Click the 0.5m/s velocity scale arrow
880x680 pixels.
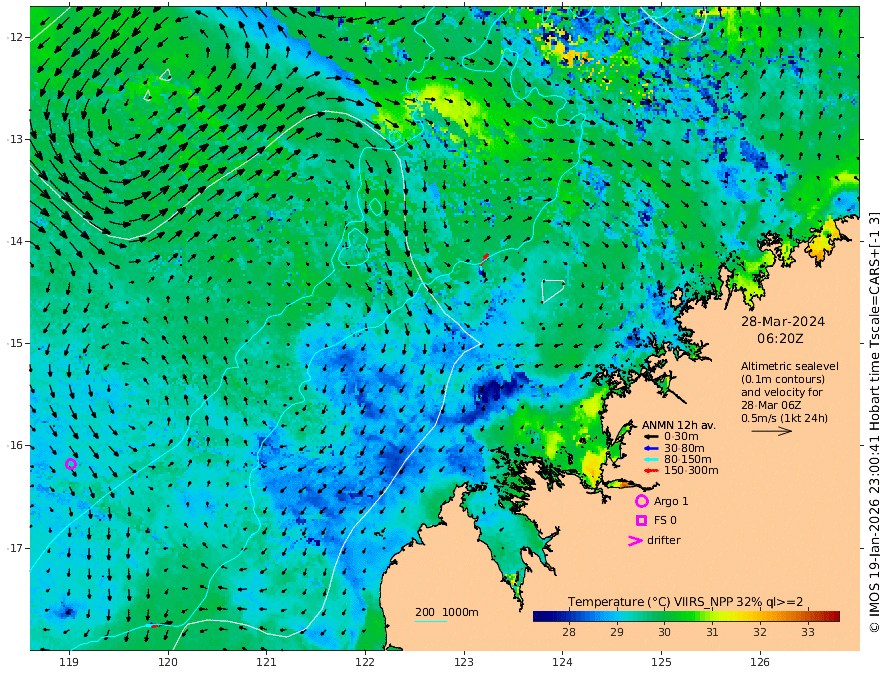point(772,431)
